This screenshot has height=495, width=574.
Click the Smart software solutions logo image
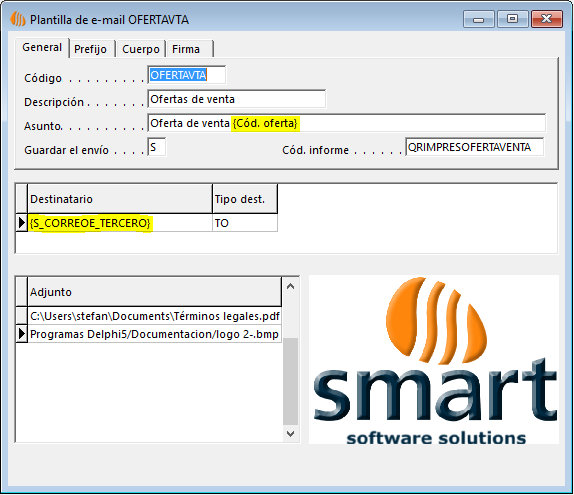[x=434, y=360]
